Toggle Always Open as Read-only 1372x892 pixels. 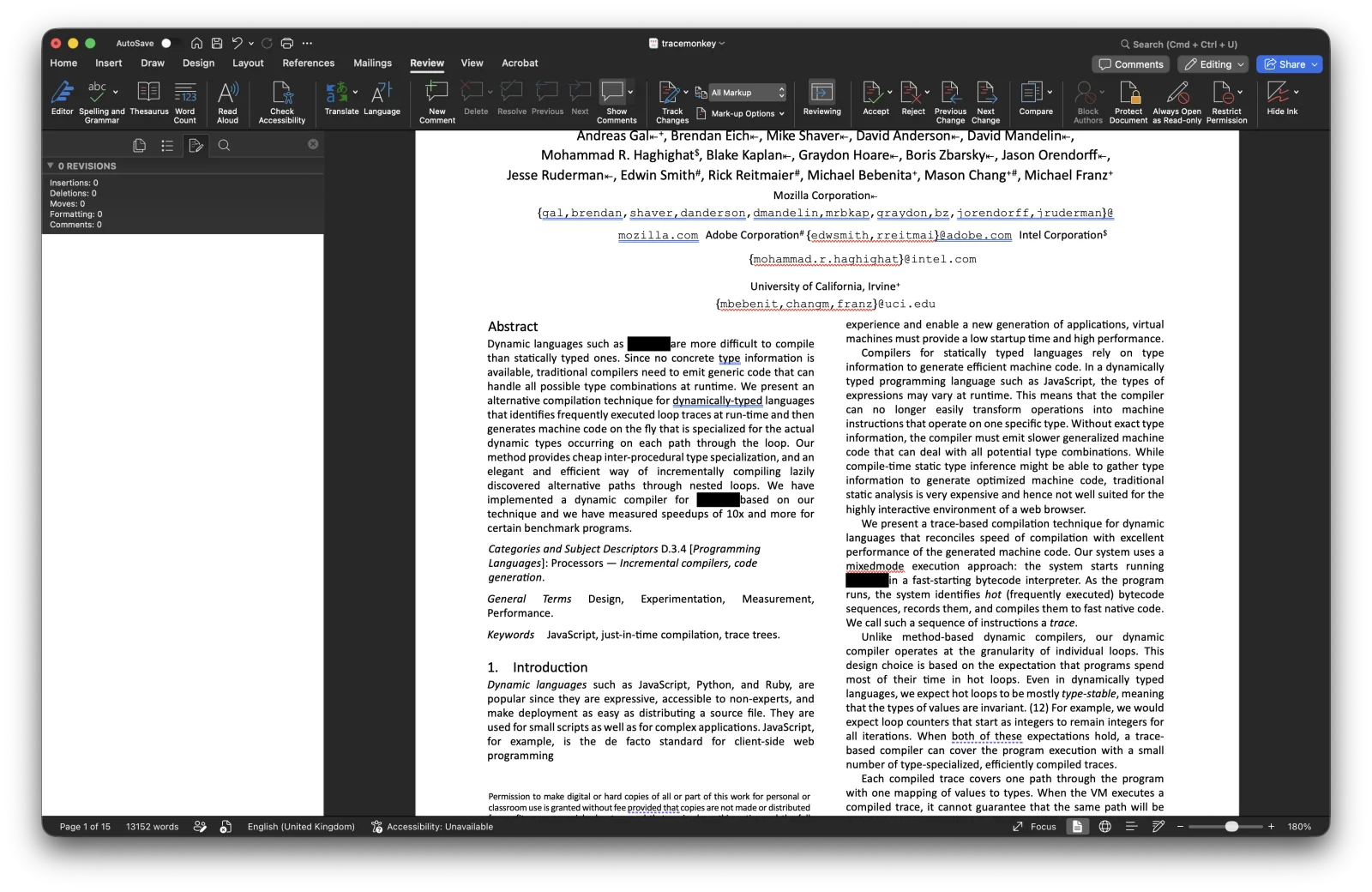pyautogui.click(x=1176, y=102)
